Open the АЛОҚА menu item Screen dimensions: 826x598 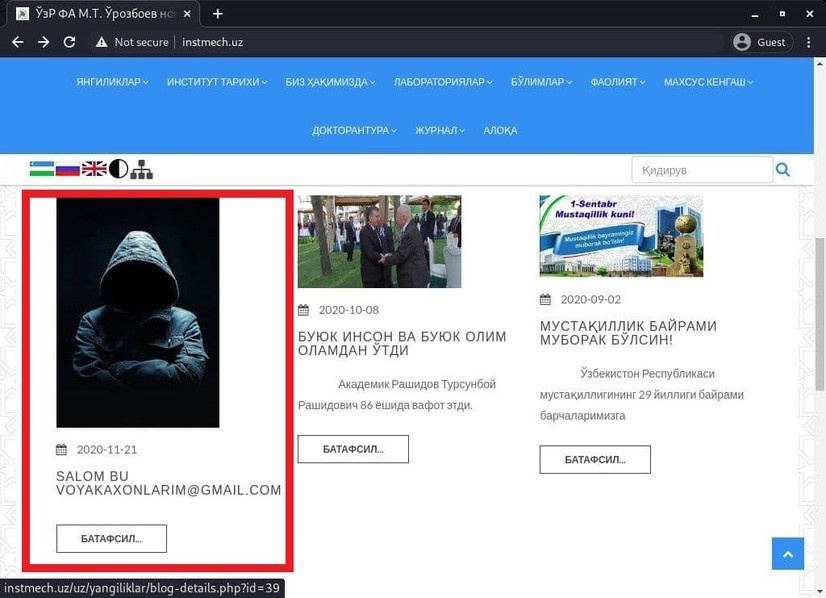coord(500,130)
